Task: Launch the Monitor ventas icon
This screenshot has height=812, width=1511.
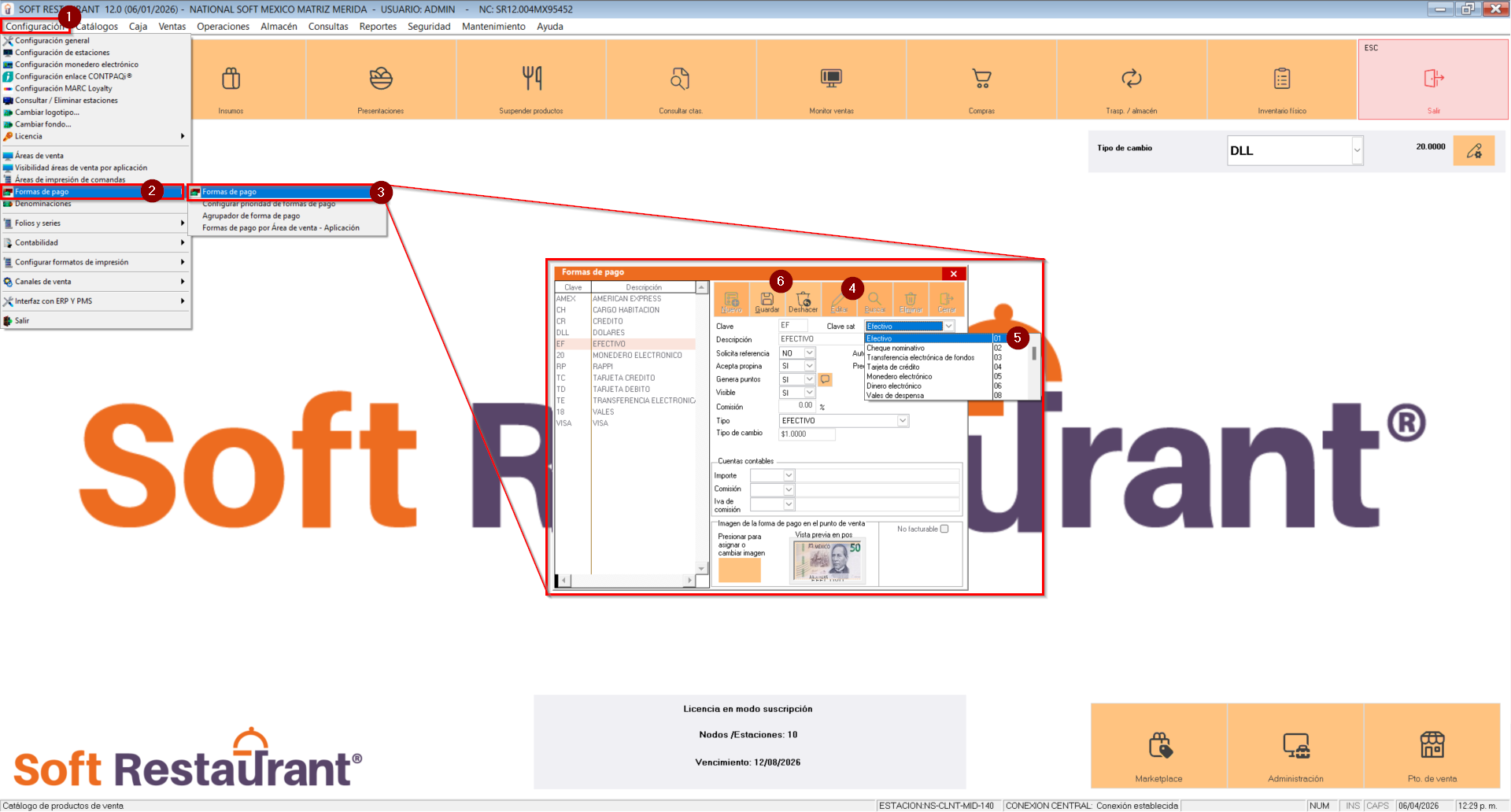Action: (x=831, y=79)
